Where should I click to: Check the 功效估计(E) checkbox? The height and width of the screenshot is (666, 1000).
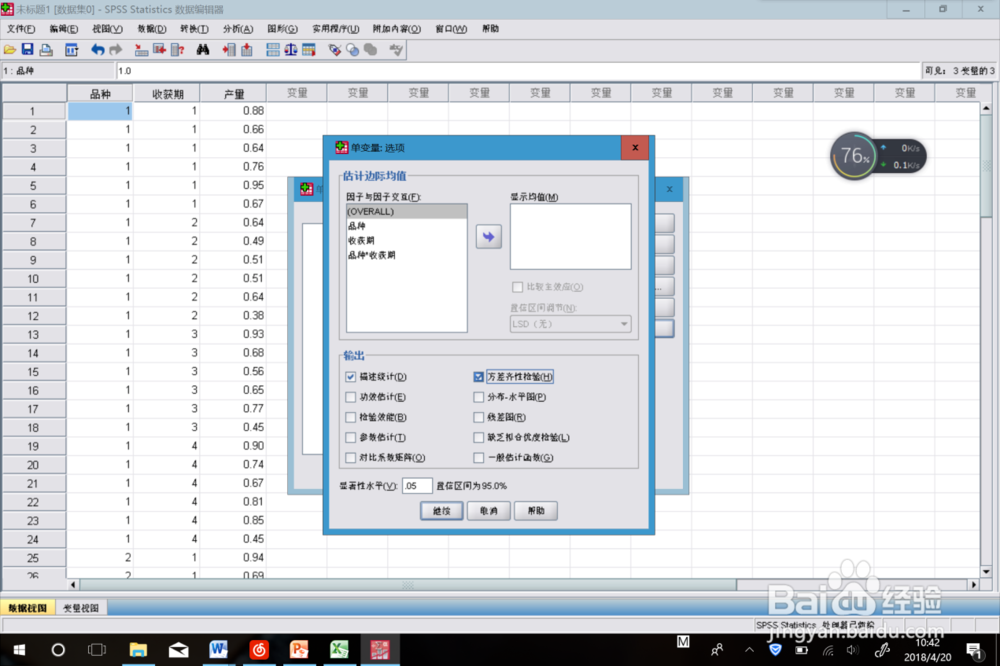tap(350, 397)
